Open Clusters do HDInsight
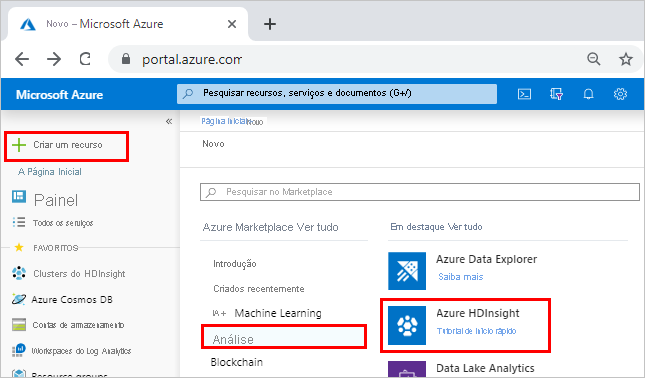The image size is (645, 378). [x=79, y=274]
